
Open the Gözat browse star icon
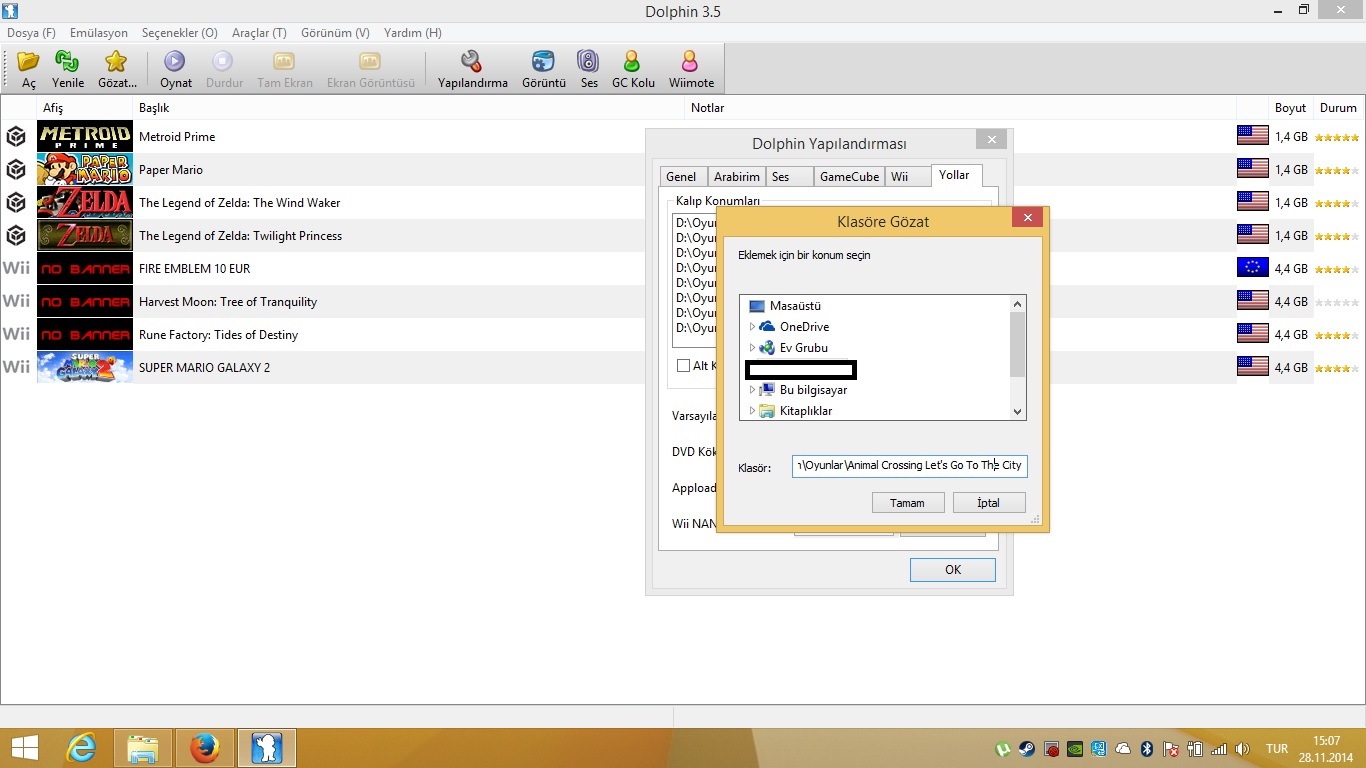[x=117, y=62]
